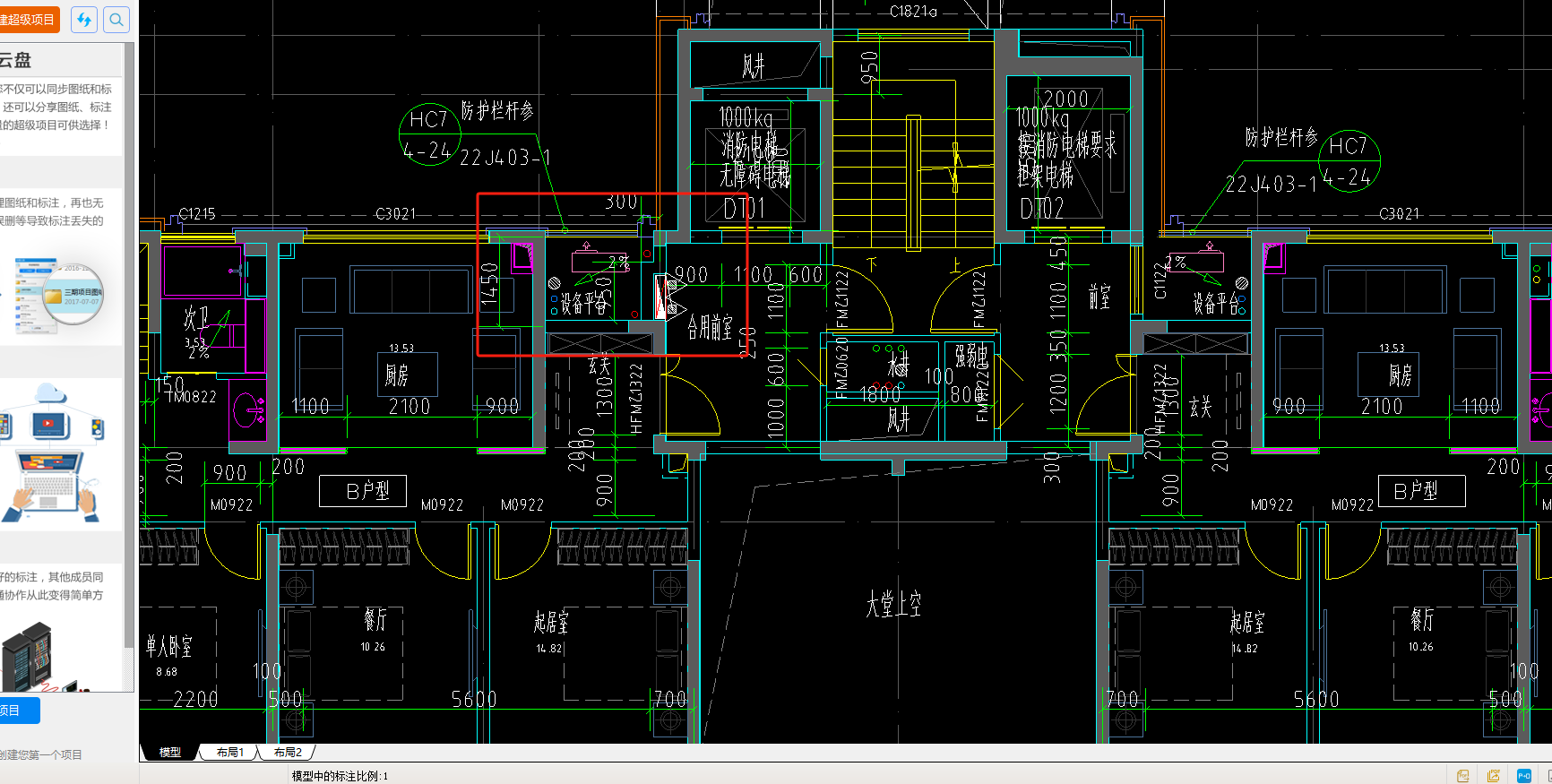The height and width of the screenshot is (784, 1552).
Task: Click the 创建您第一个项目 text
Action: click(41, 754)
